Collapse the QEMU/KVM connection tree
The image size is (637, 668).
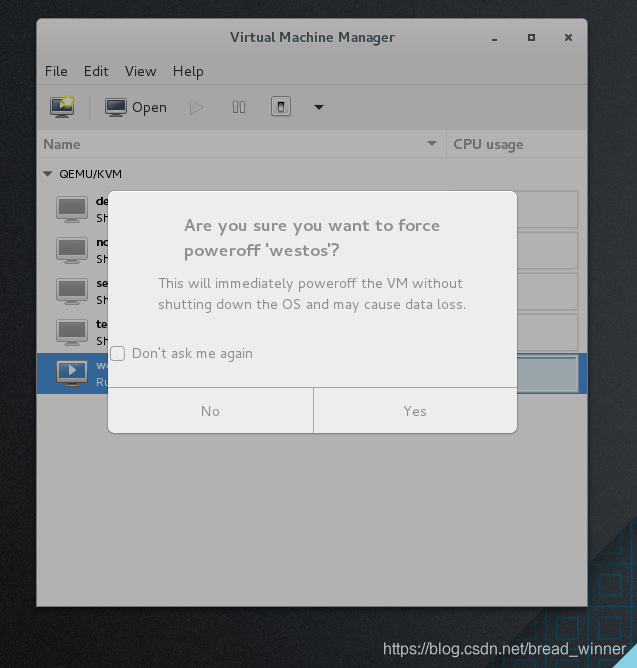click(x=48, y=174)
